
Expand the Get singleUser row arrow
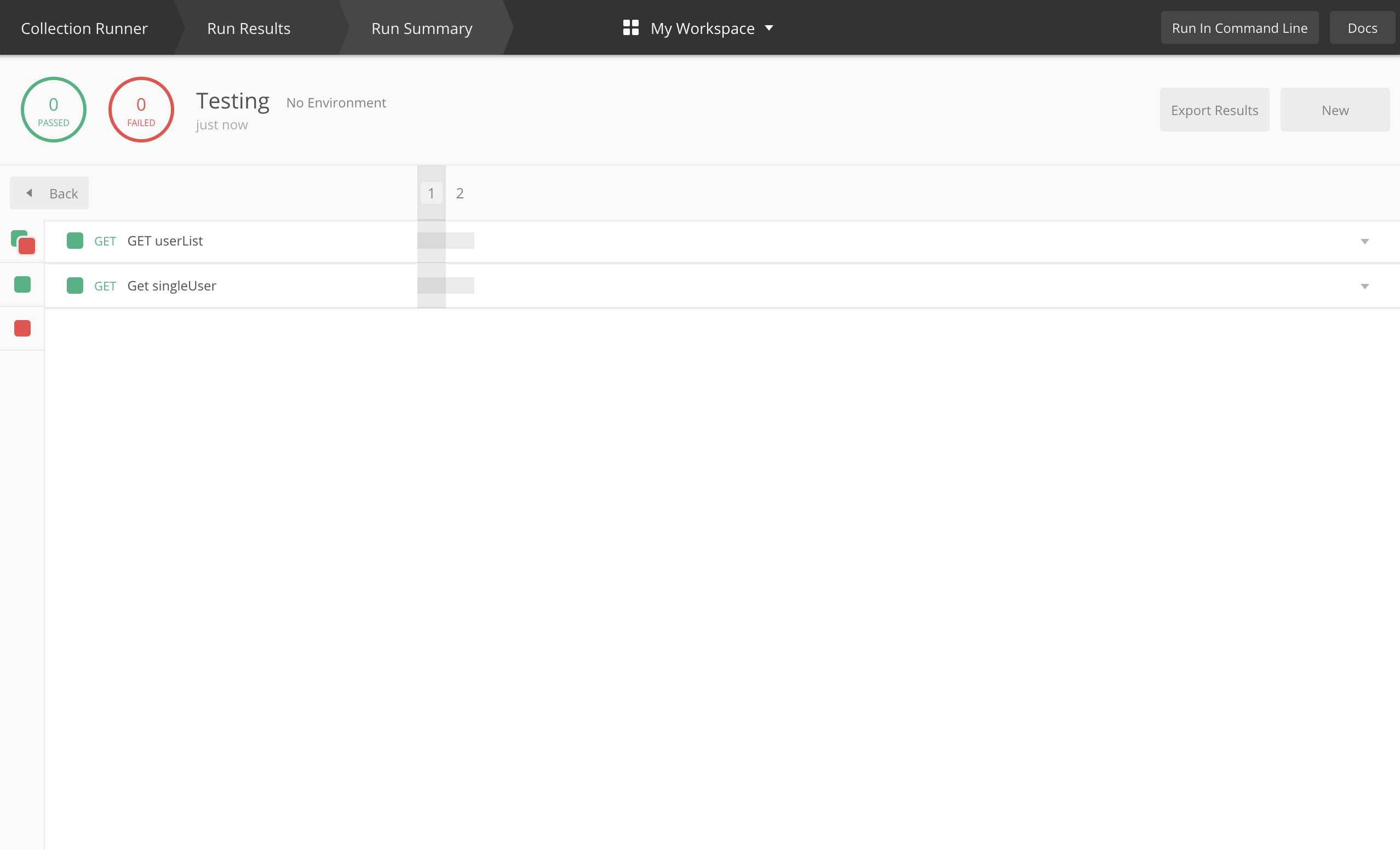pos(1364,287)
